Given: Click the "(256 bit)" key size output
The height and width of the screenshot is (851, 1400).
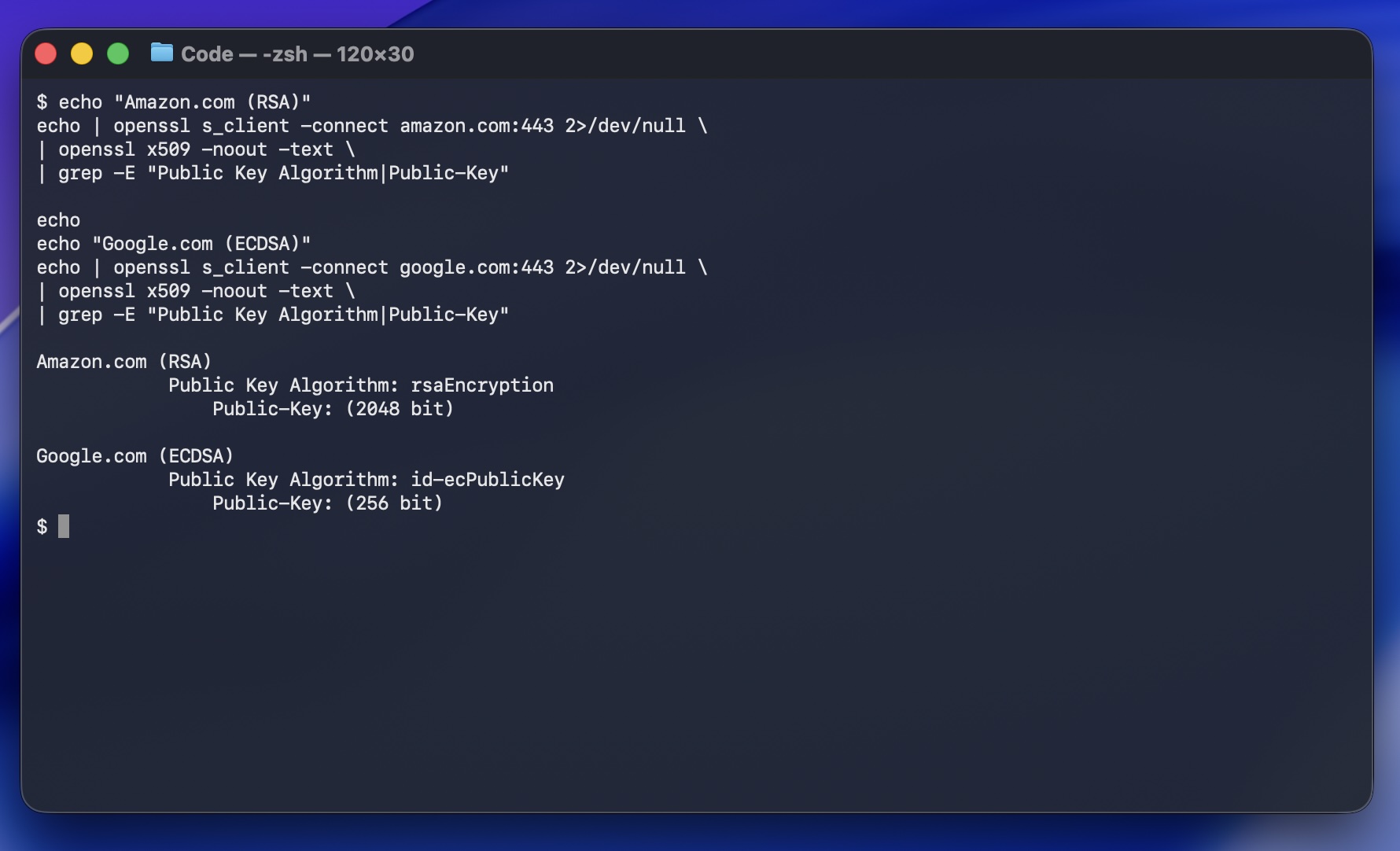Looking at the screenshot, I should pos(394,503).
